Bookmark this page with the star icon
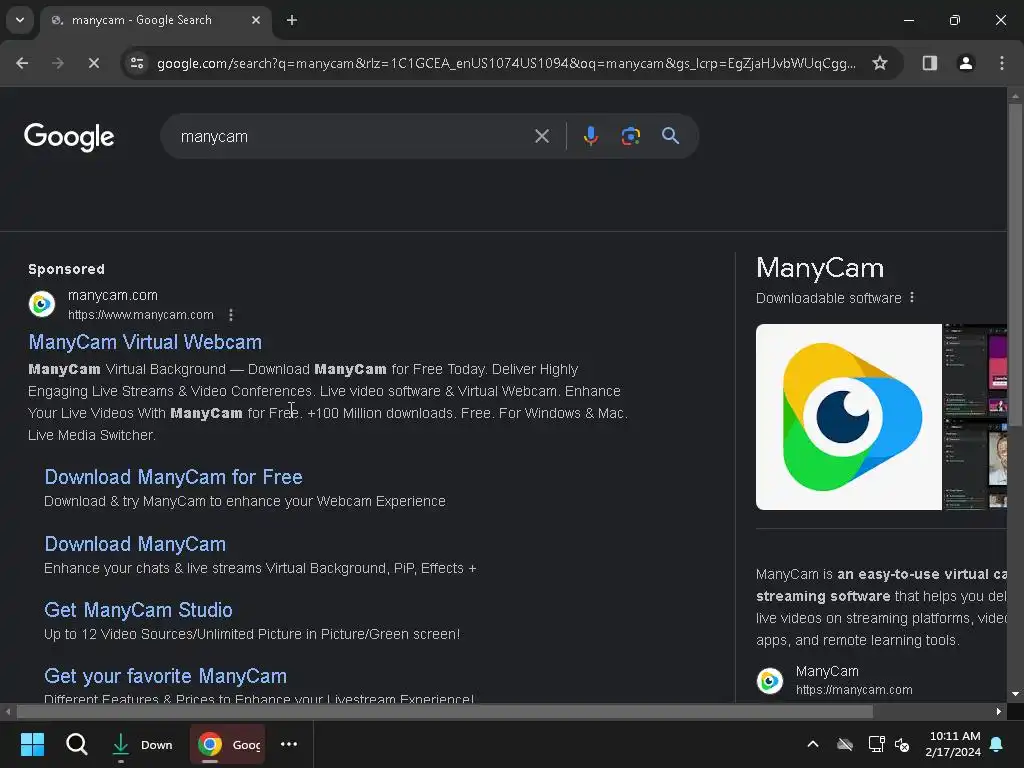Image resolution: width=1024 pixels, height=768 pixels. point(880,63)
